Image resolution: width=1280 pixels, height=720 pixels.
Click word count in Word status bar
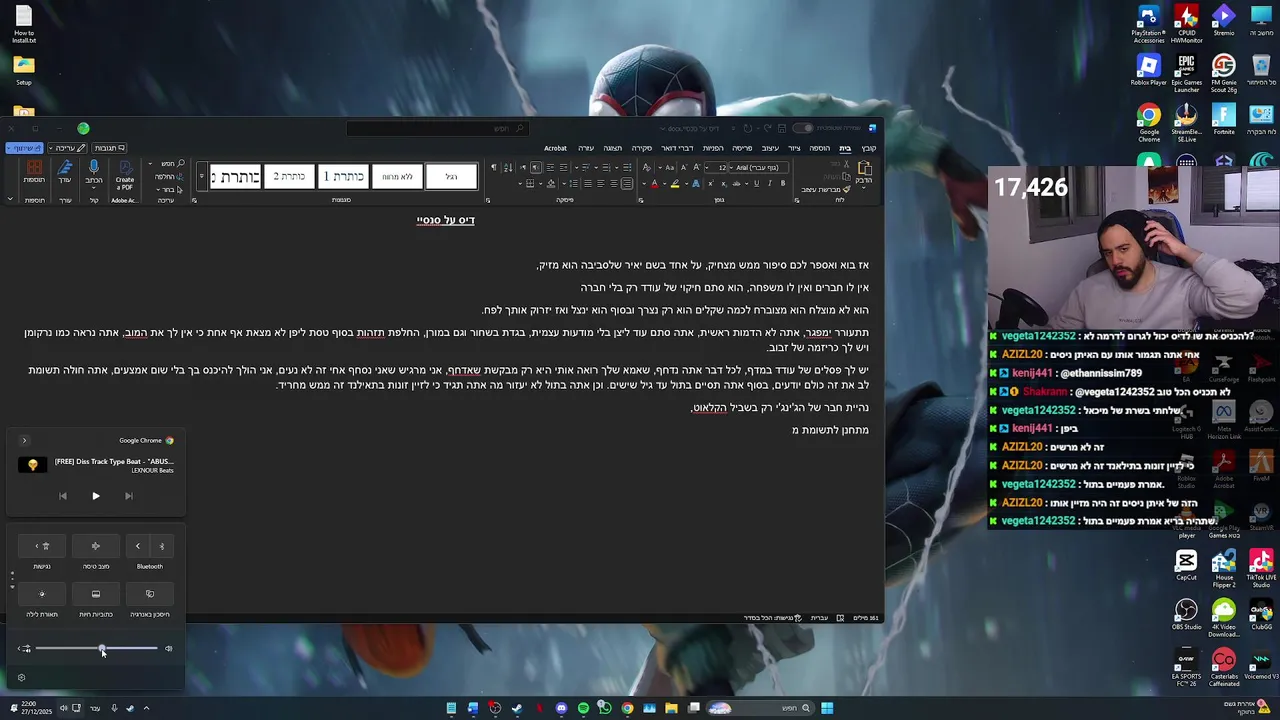(866, 618)
